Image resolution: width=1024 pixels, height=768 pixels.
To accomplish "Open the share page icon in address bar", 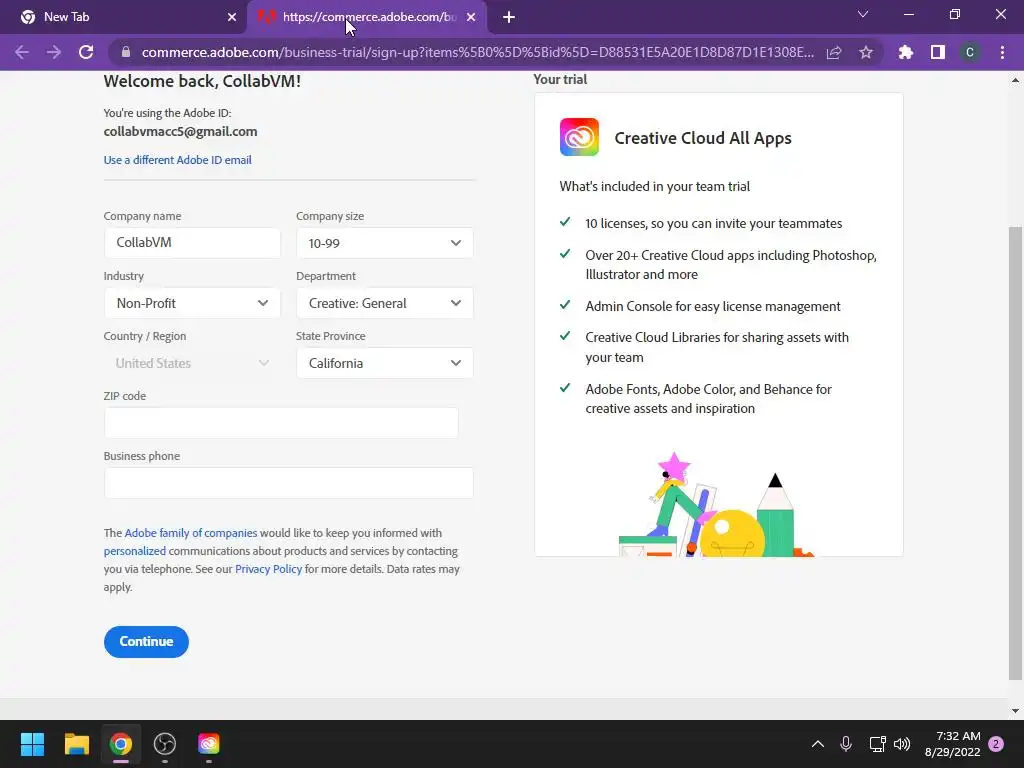I will click(x=834, y=52).
